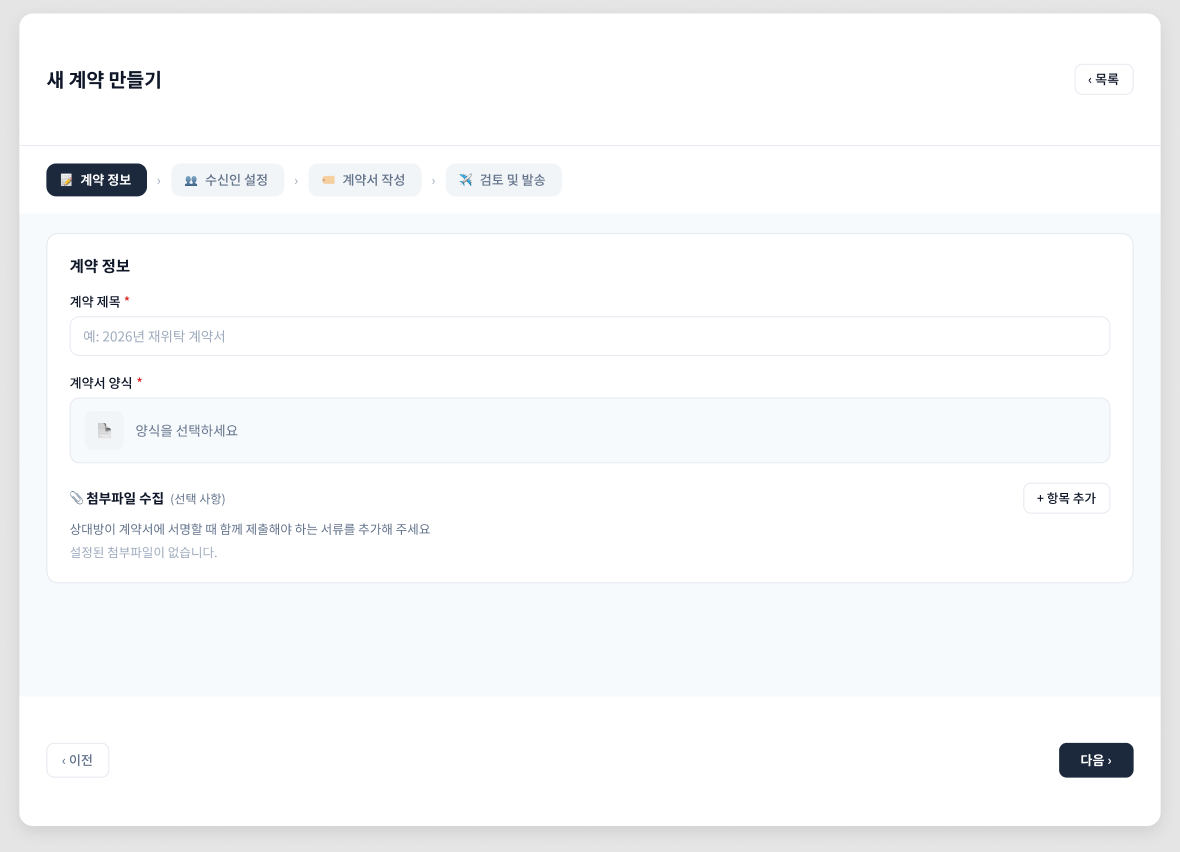Click the 새 계약 만들기 page title
Image resolution: width=1180 pixels, height=852 pixels.
[104, 80]
